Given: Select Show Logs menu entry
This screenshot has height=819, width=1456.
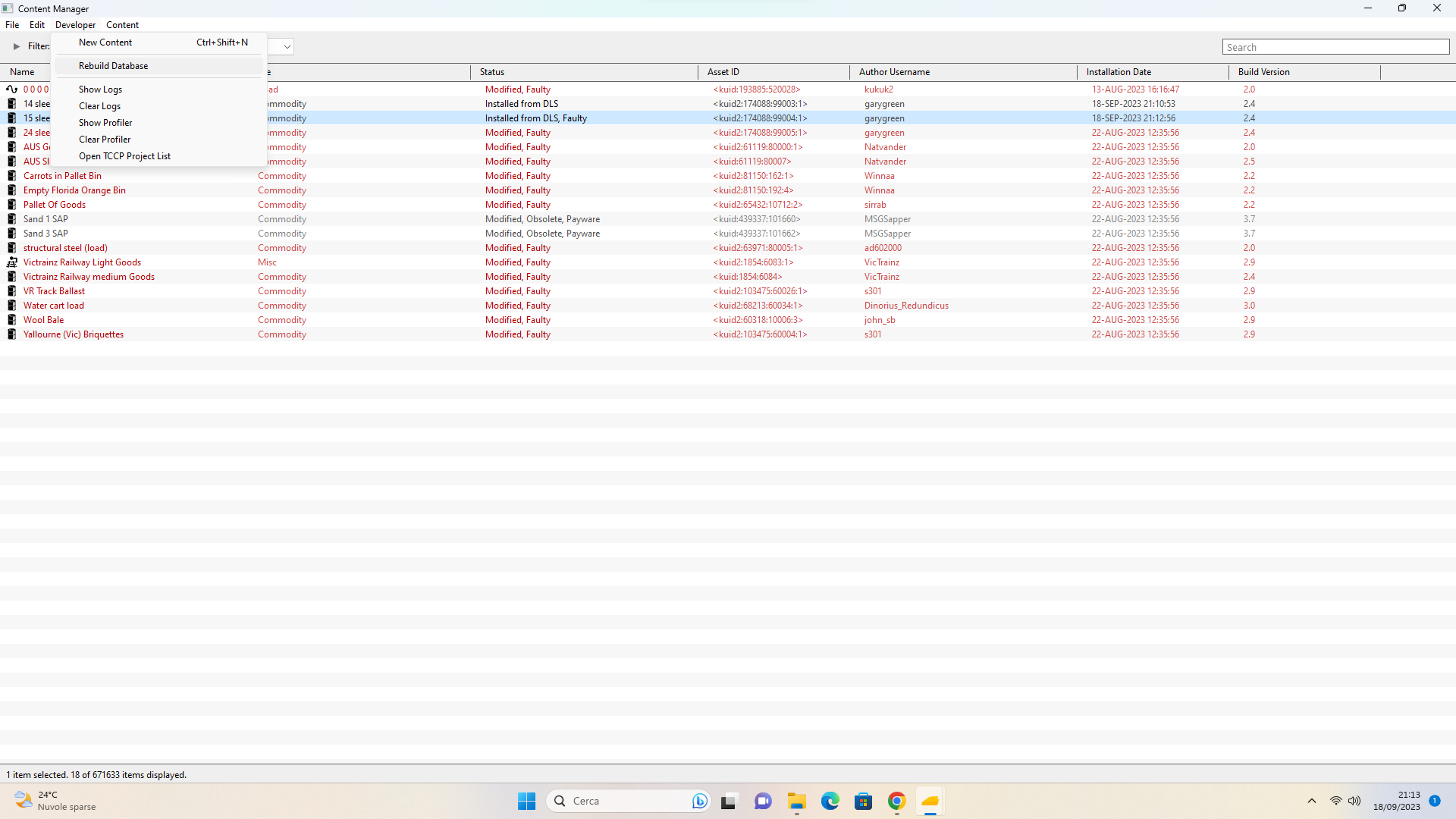Looking at the screenshot, I should point(159,89).
